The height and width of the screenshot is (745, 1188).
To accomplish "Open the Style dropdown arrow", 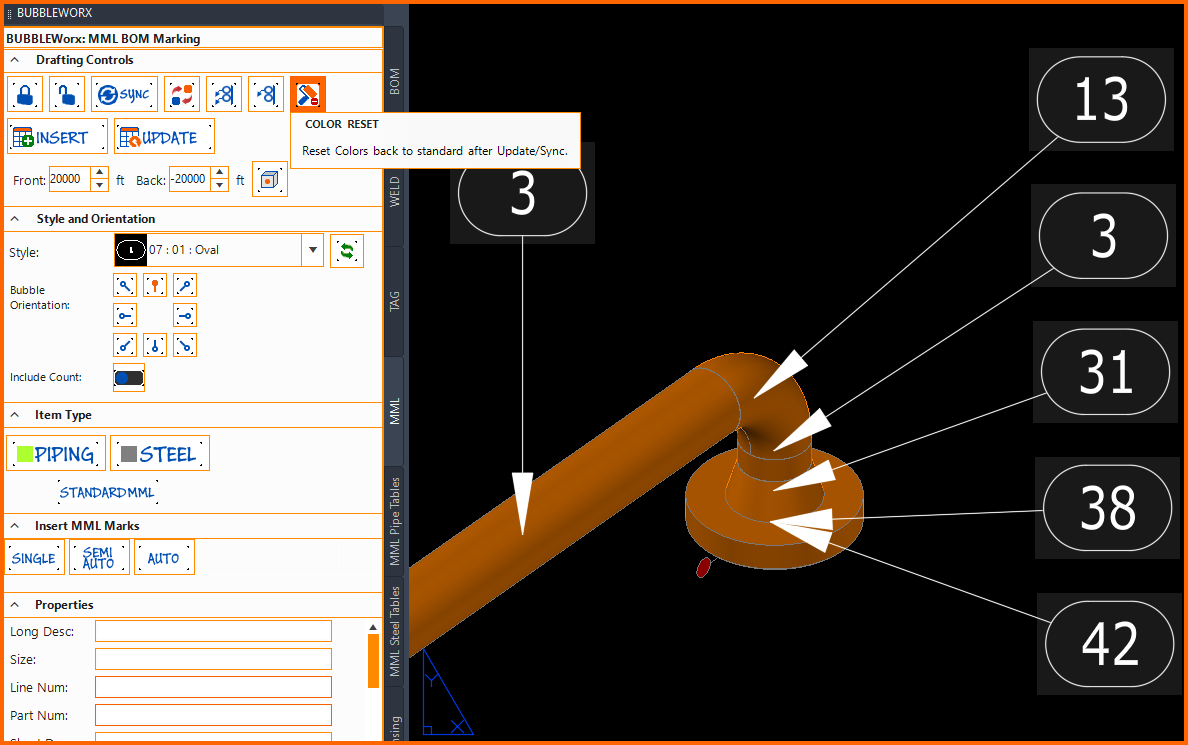I will pyautogui.click(x=312, y=250).
